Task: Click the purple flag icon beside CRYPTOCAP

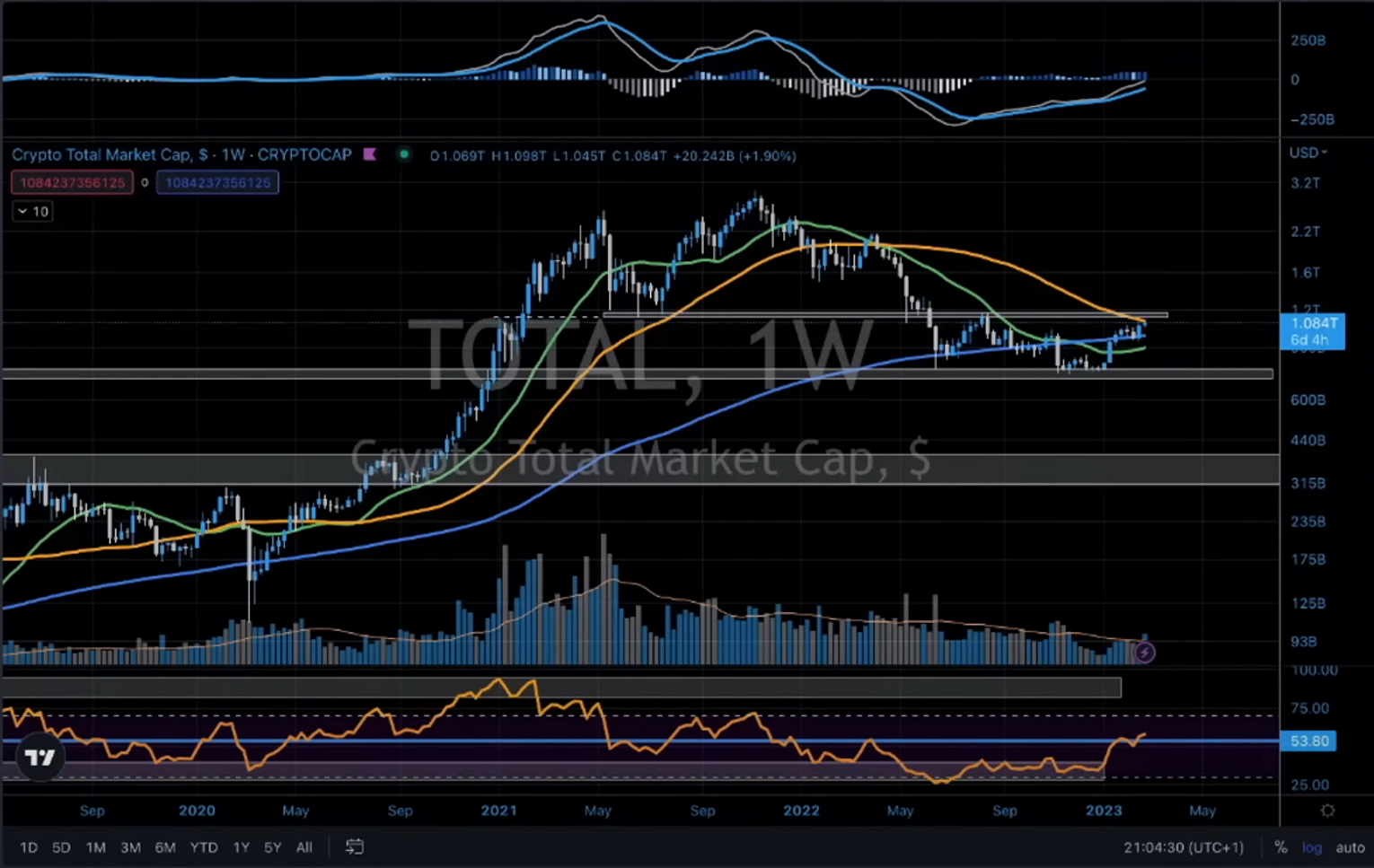Action: click(x=369, y=154)
